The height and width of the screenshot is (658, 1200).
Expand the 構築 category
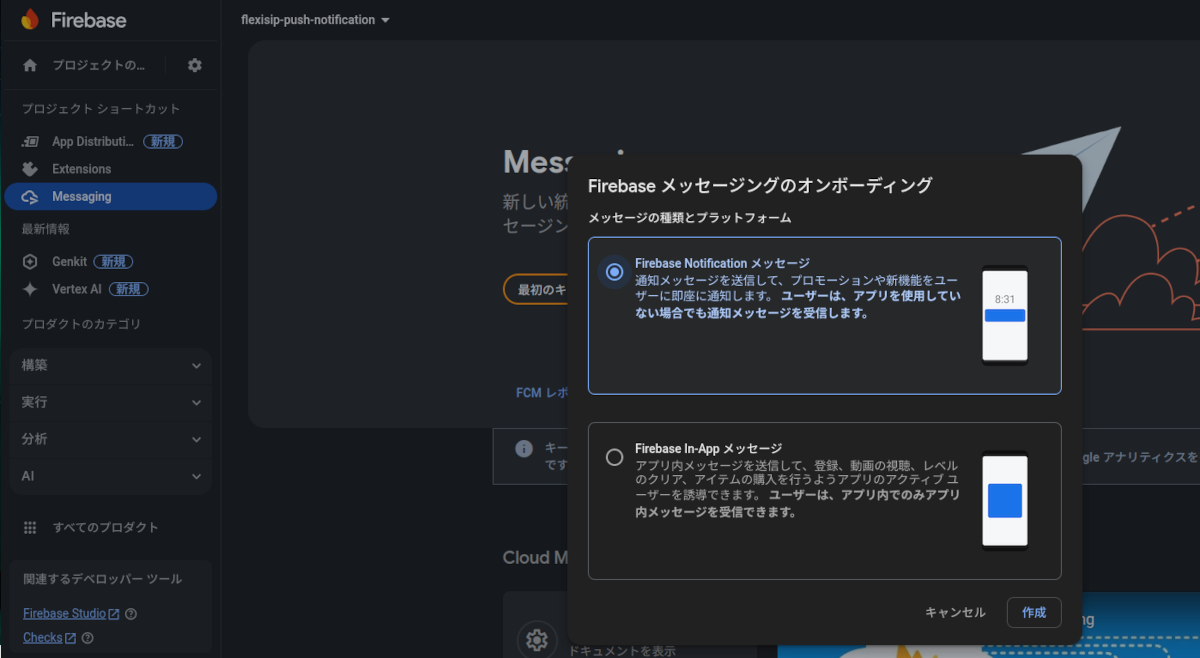click(110, 365)
